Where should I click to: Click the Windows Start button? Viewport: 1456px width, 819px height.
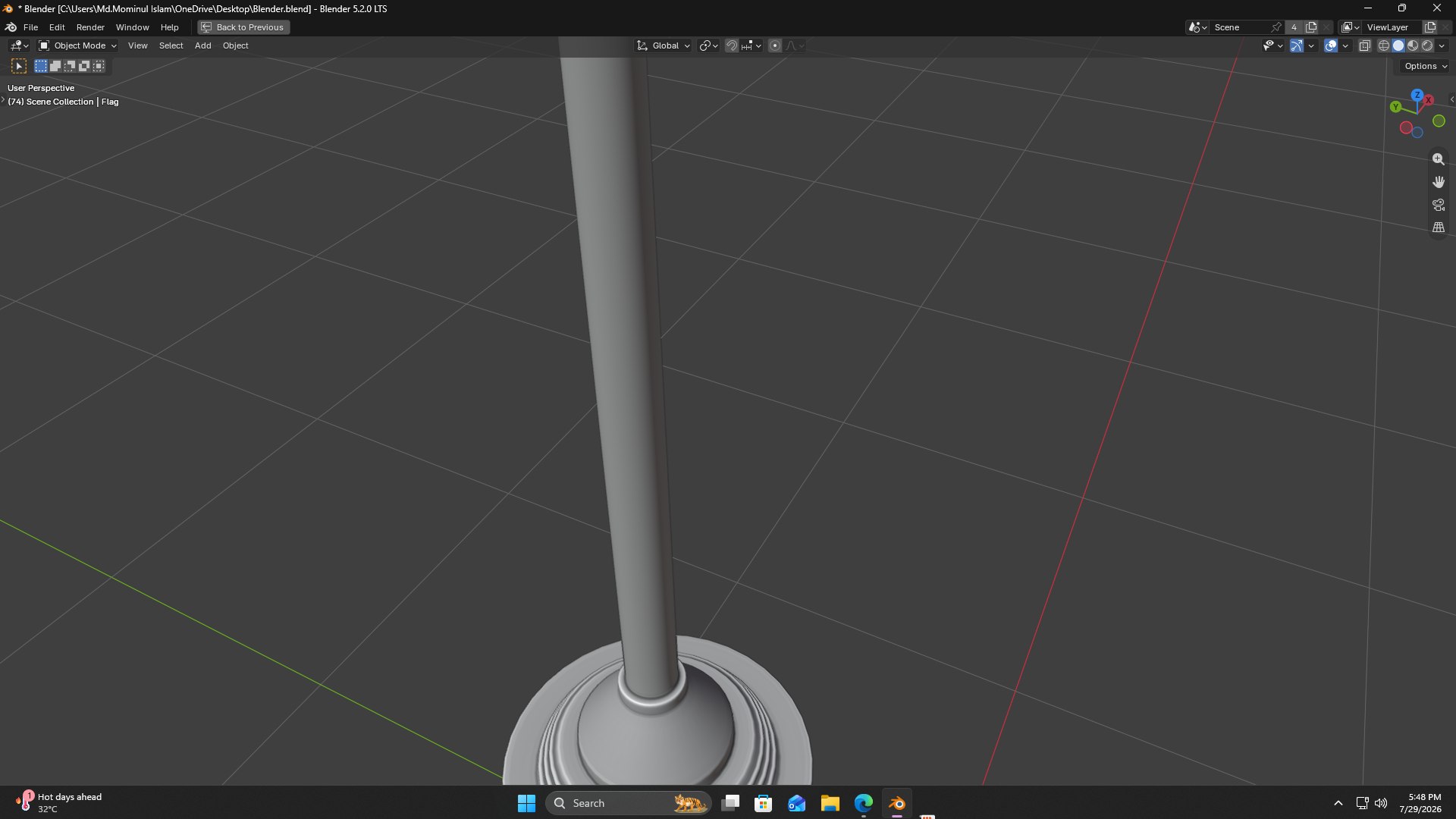[x=526, y=803]
